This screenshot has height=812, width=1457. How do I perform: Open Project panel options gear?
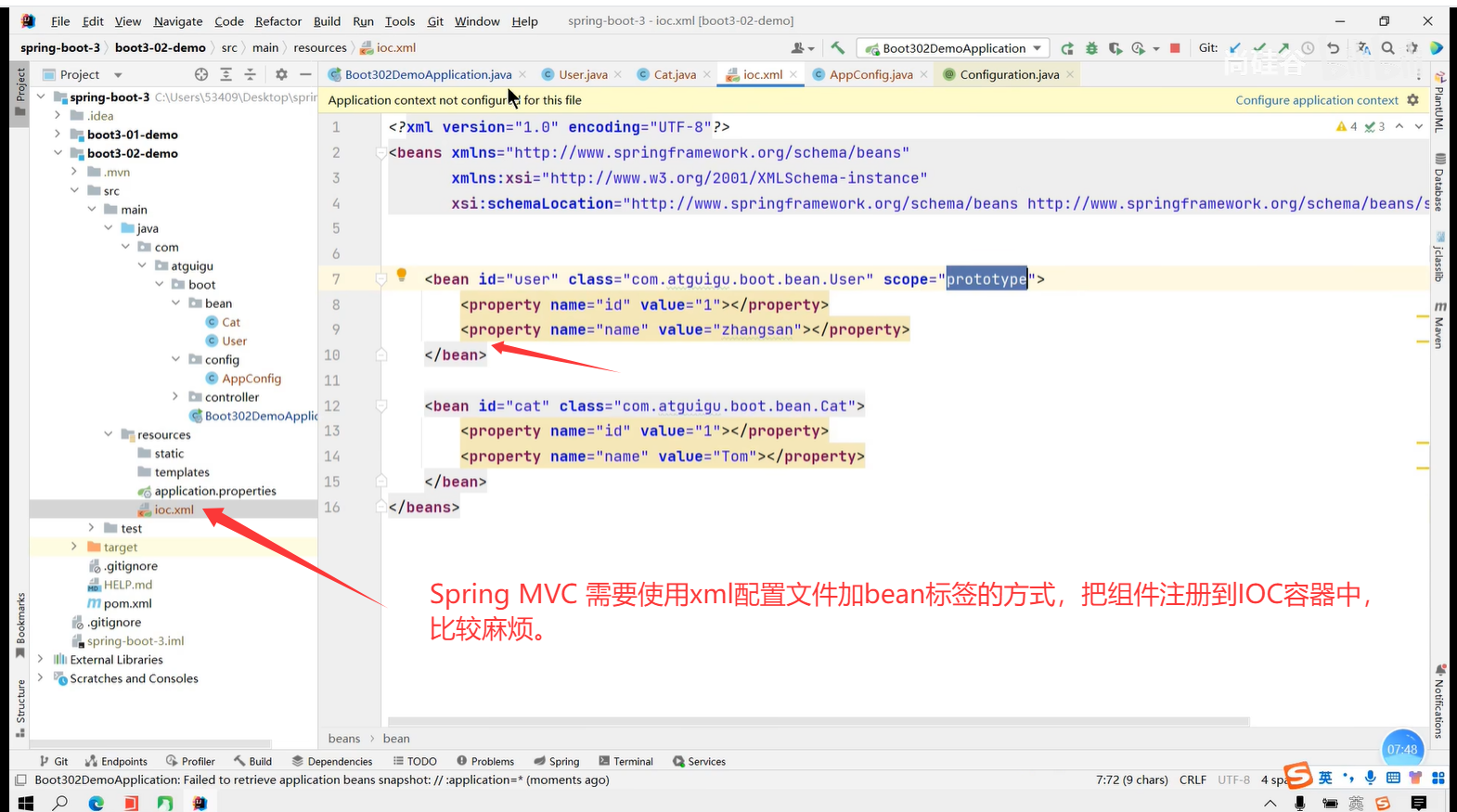281,74
